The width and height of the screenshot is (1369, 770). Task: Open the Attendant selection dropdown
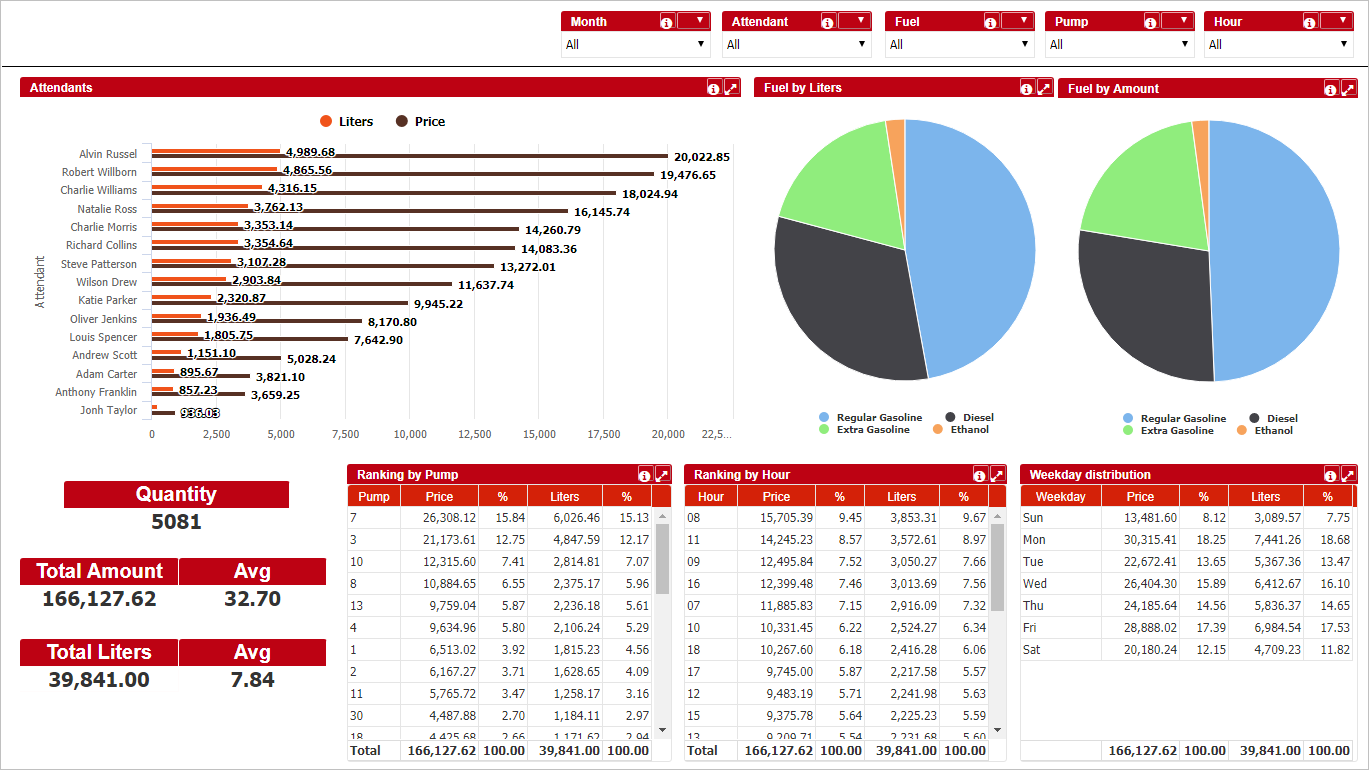[x=796, y=44]
